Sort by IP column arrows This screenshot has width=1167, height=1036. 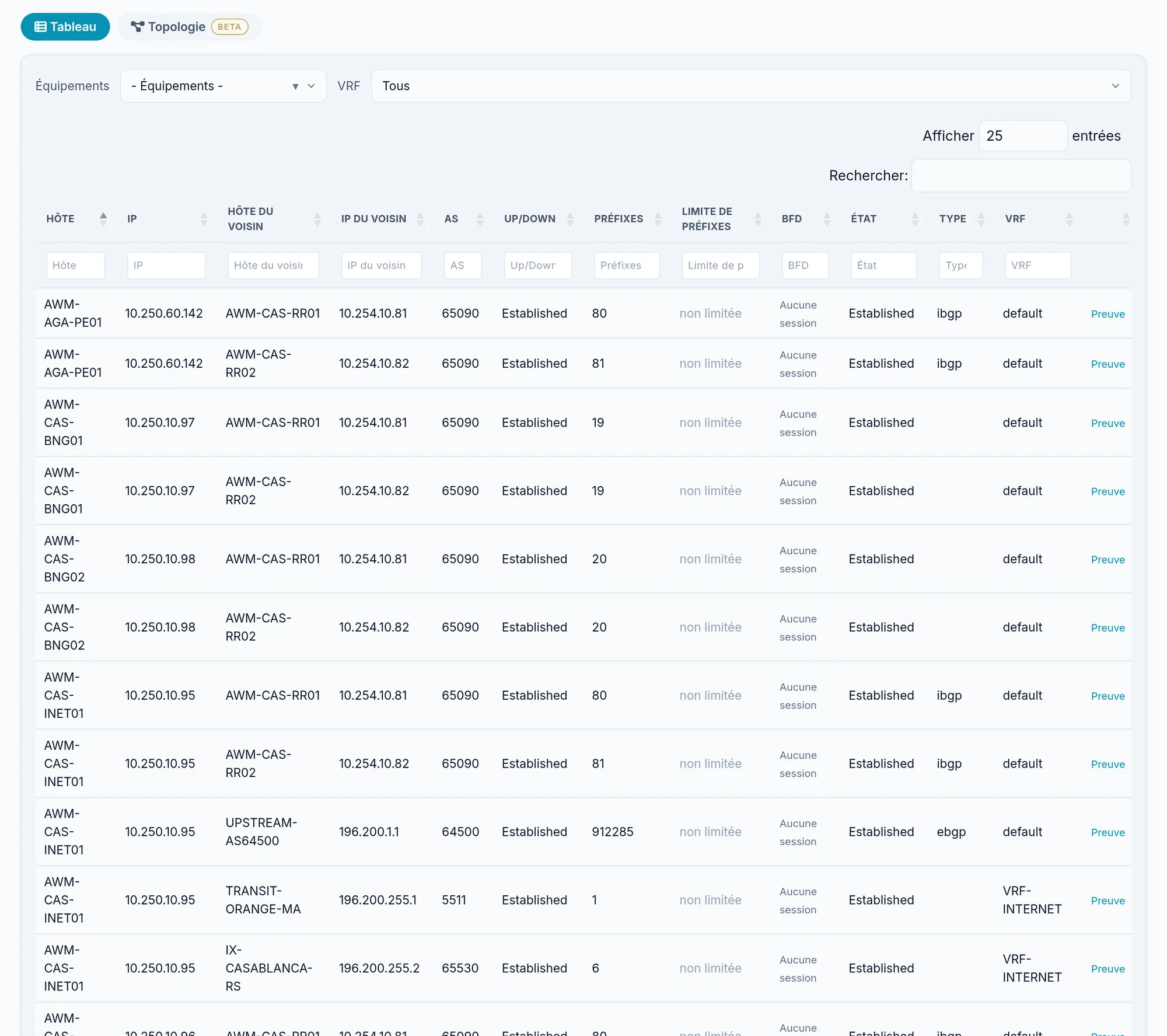coord(204,219)
